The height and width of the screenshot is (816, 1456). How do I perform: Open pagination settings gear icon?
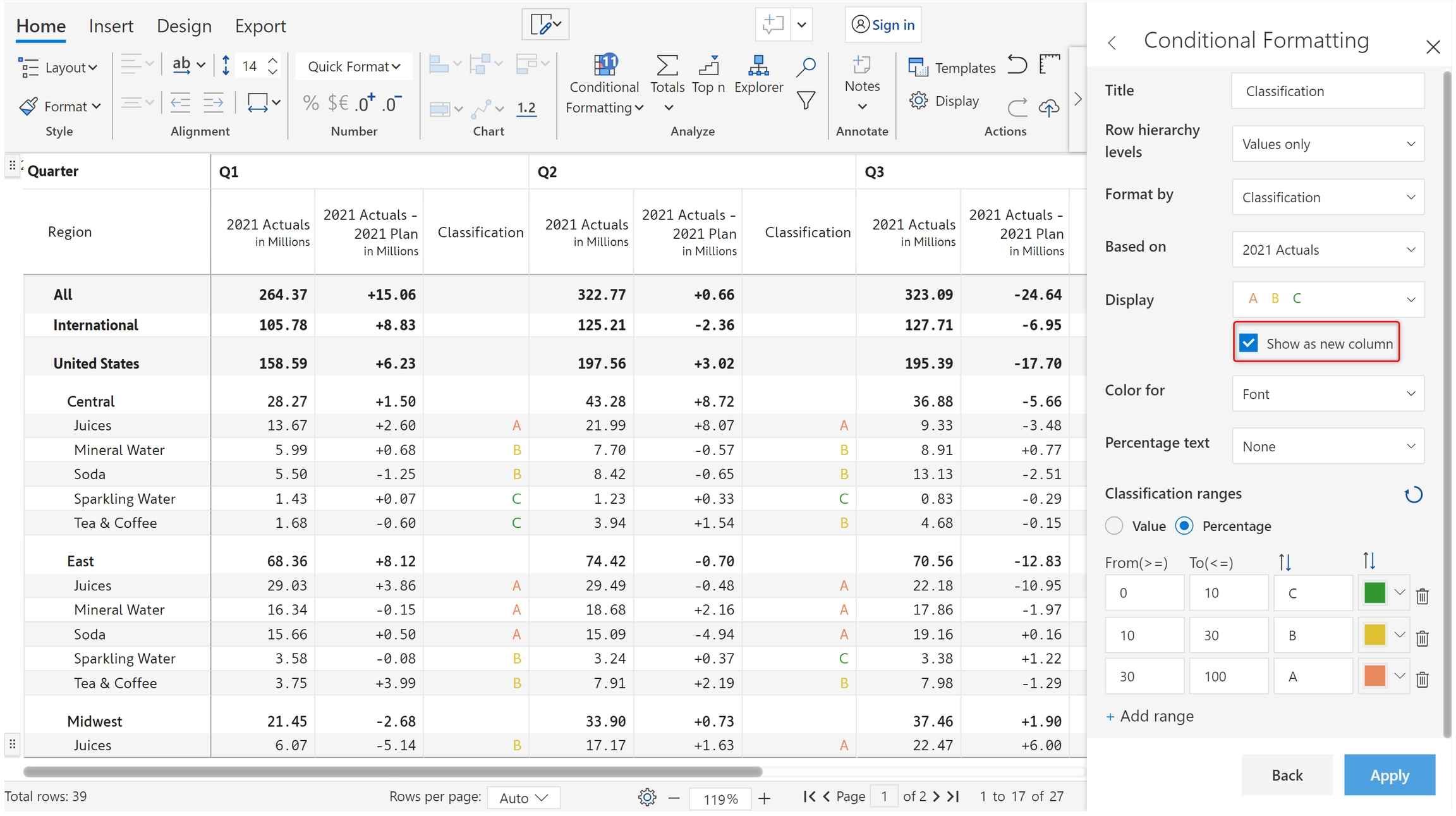pyautogui.click(x=646, y=797)
